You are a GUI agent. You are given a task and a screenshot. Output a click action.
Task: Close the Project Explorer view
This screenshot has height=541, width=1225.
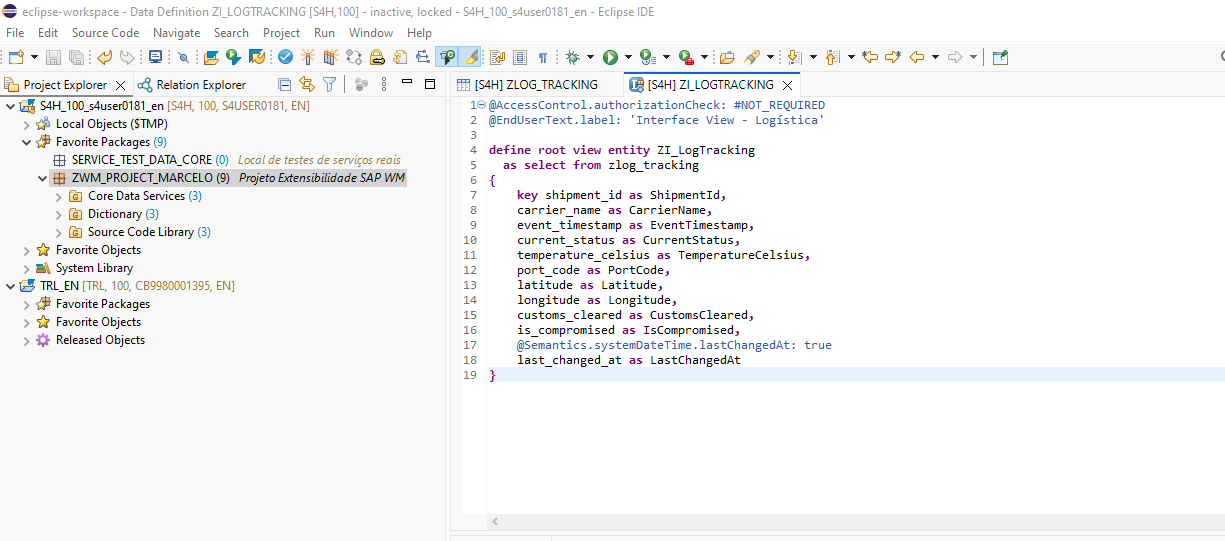[120, 85]
